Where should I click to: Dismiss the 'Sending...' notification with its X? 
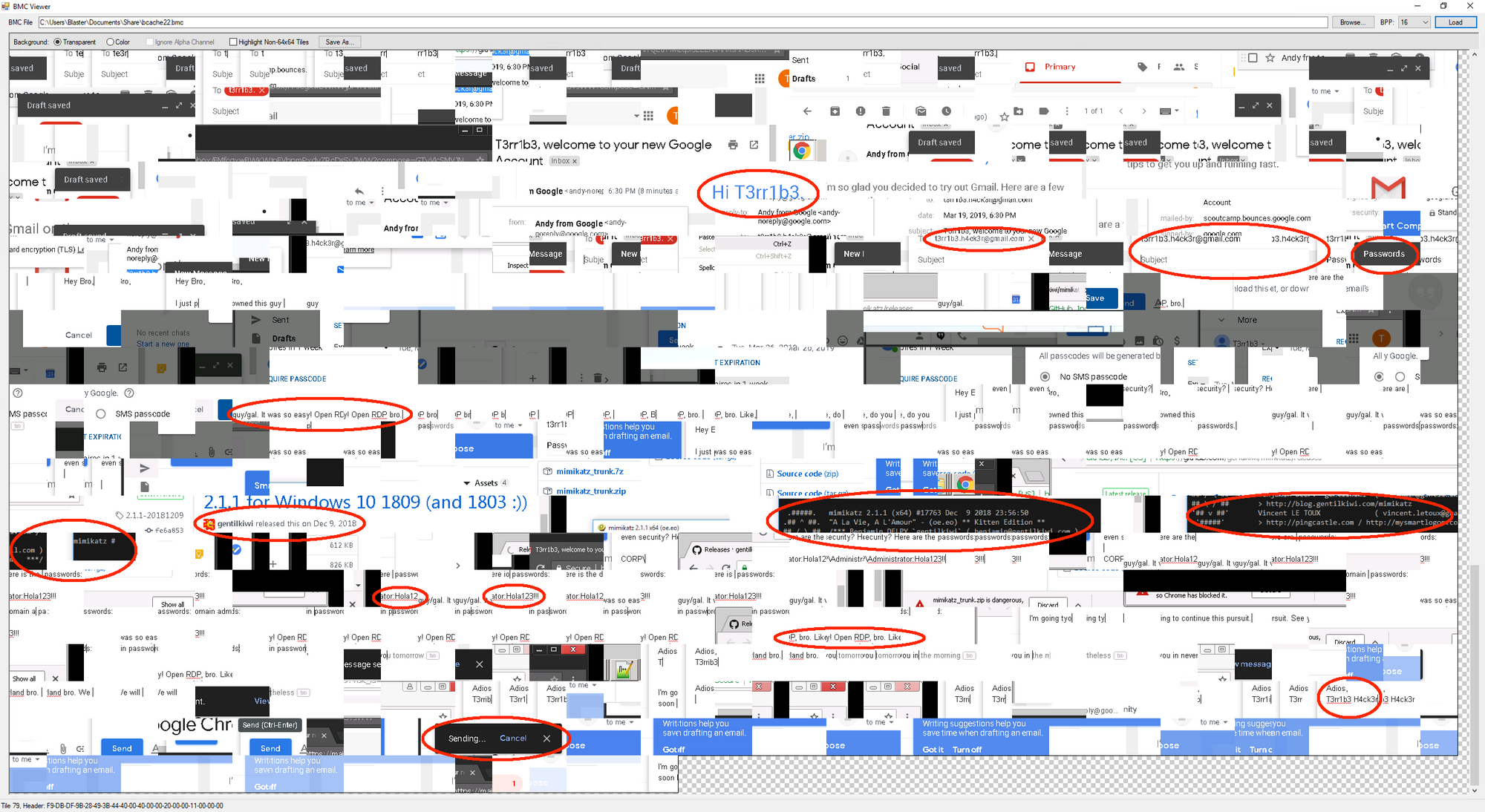pyautogui.click(x=546, y=739)
